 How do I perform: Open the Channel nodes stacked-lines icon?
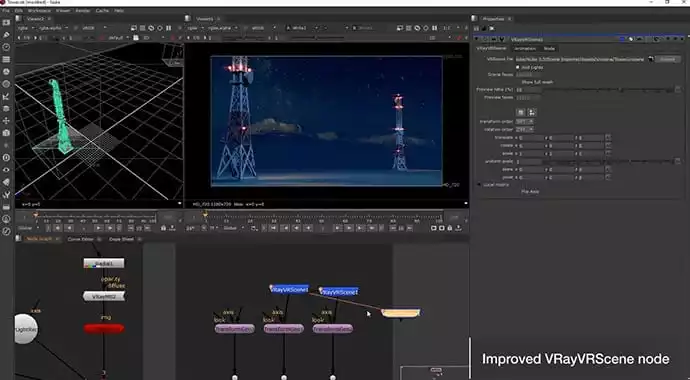point(6,59)
